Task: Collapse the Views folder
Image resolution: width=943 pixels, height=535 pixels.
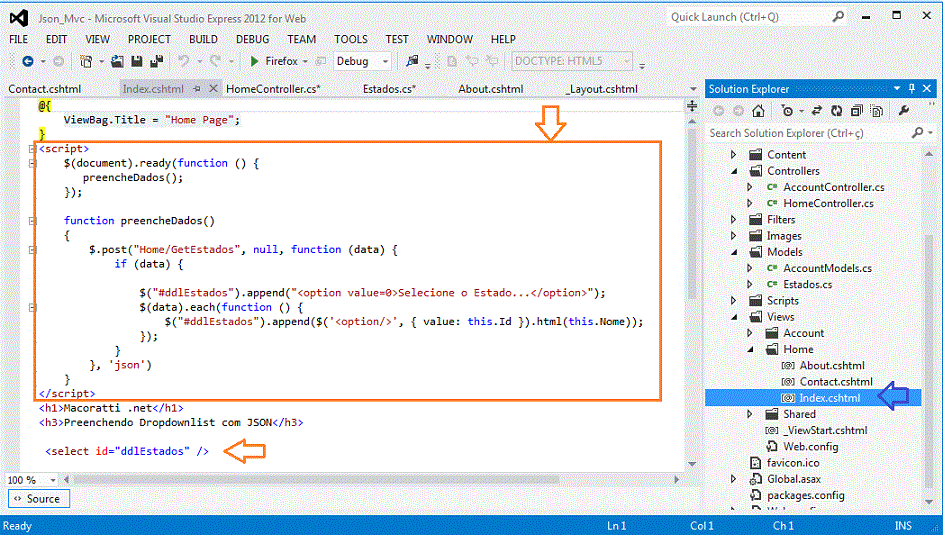Action: (x=734, y=317)
